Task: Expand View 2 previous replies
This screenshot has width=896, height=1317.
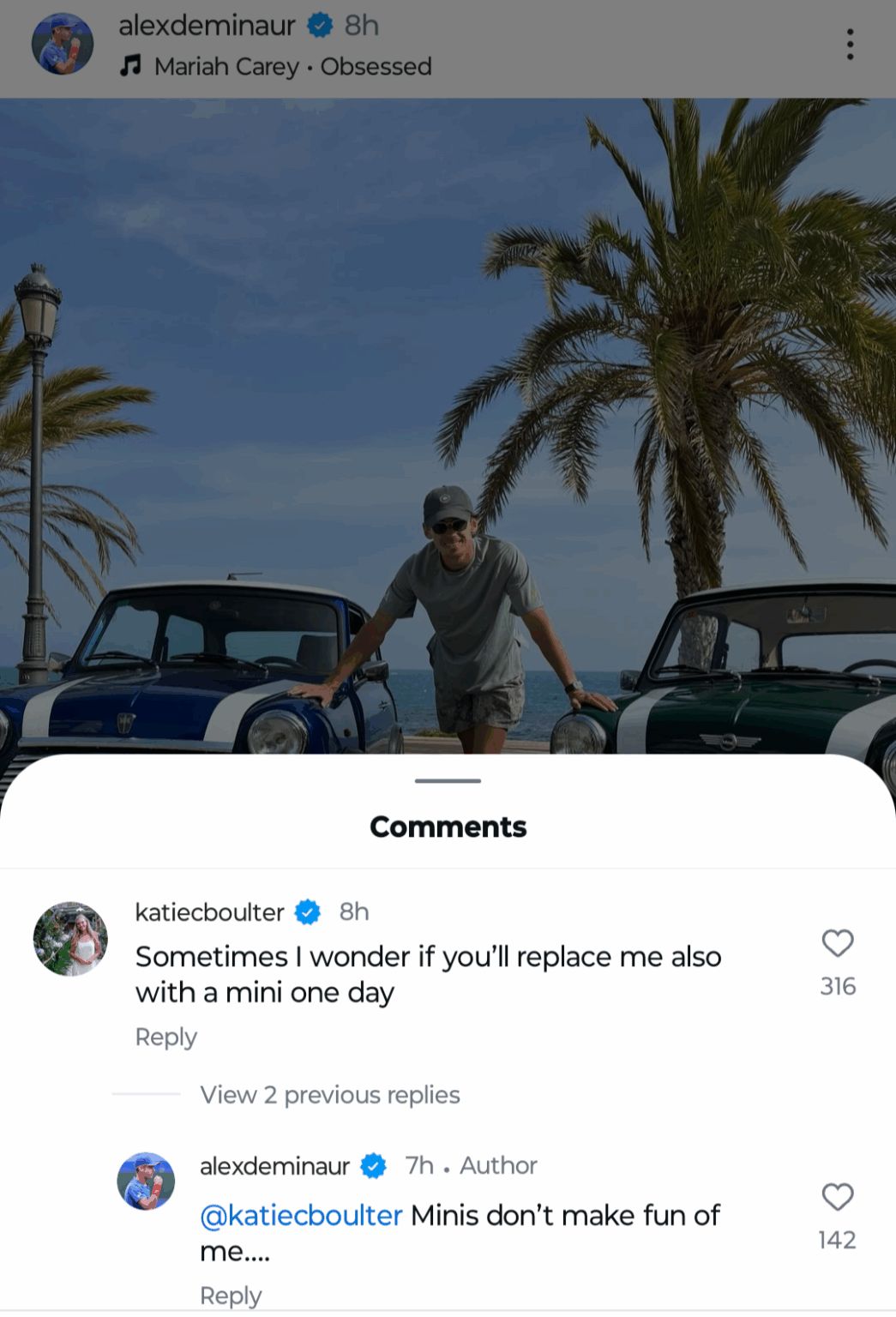Action: click(330, 1095)
